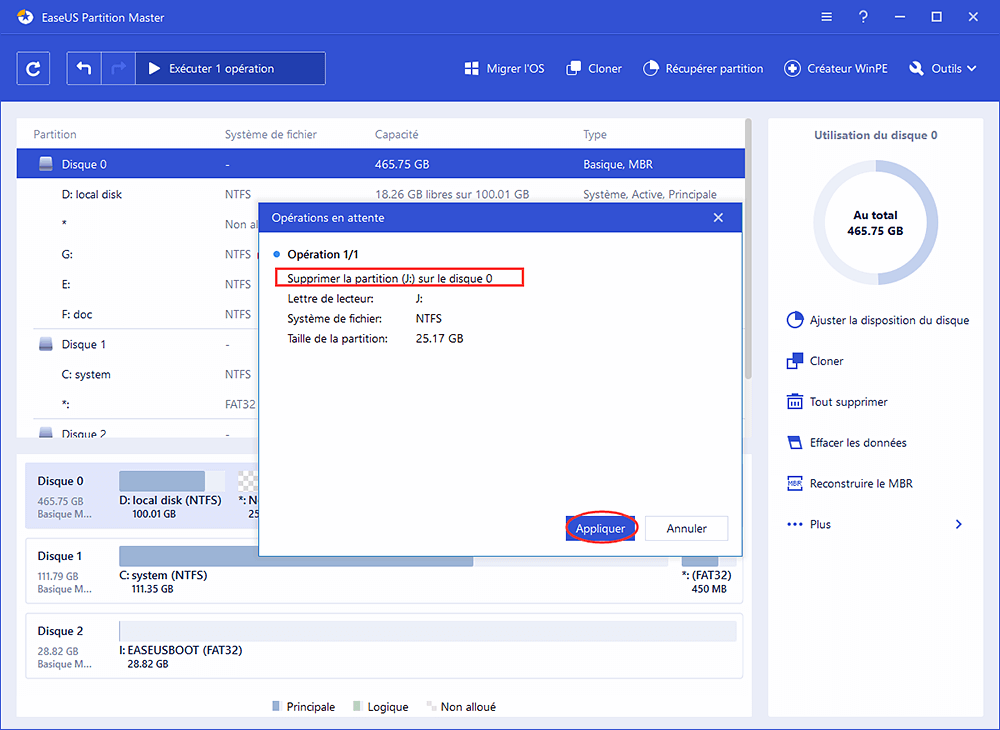Select the F: doc partition row
This screenshot has width=1000, height=730.
(137, 314)
